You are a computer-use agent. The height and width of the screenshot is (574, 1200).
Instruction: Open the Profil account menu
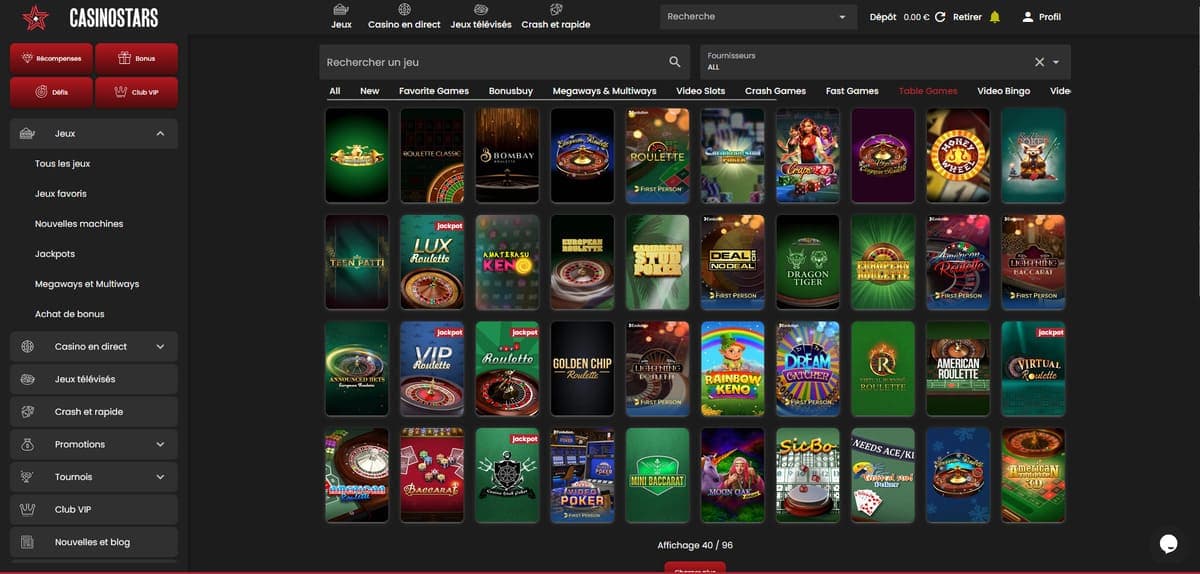(1041, 17)
